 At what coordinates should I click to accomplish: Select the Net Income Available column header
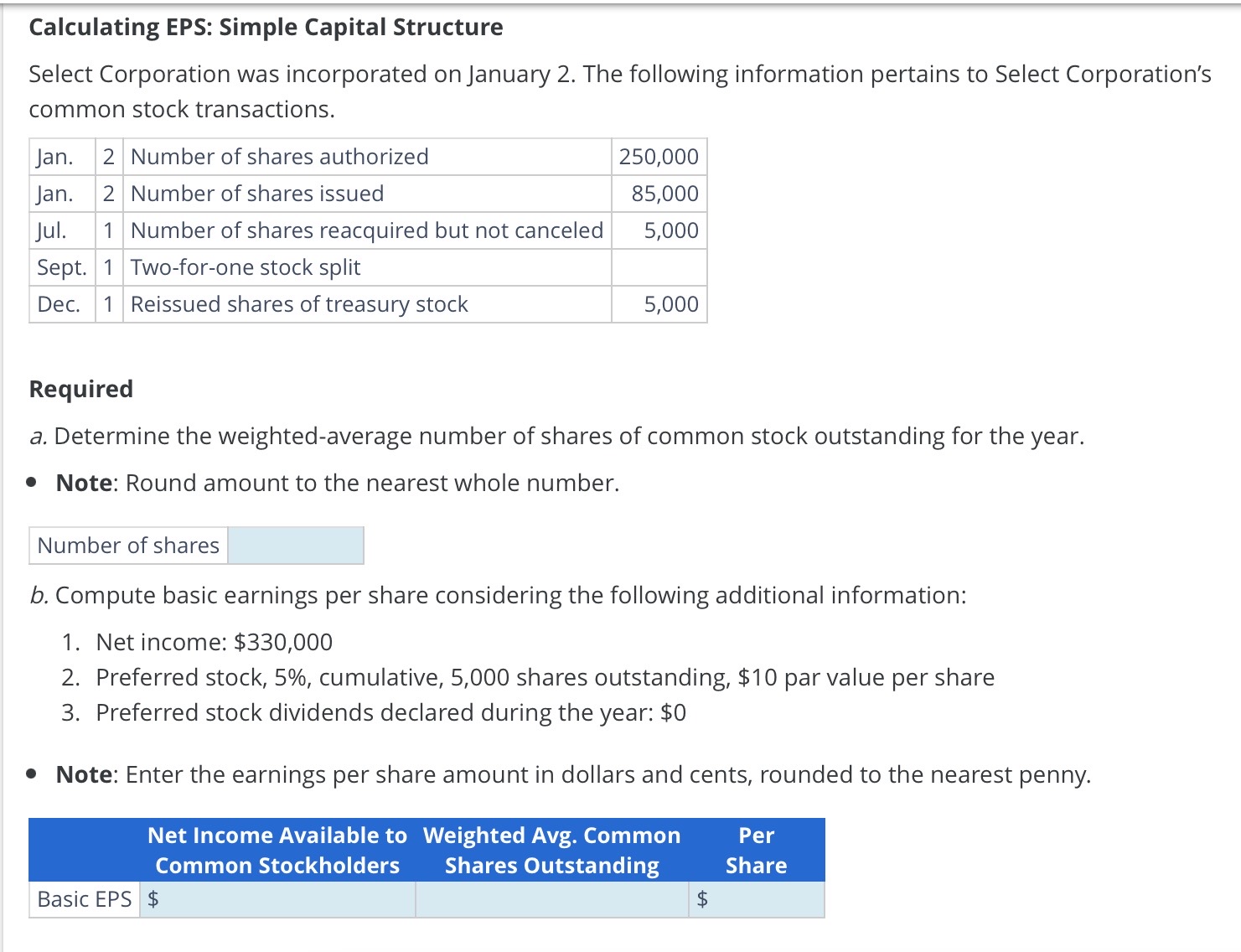click(277, 850)
